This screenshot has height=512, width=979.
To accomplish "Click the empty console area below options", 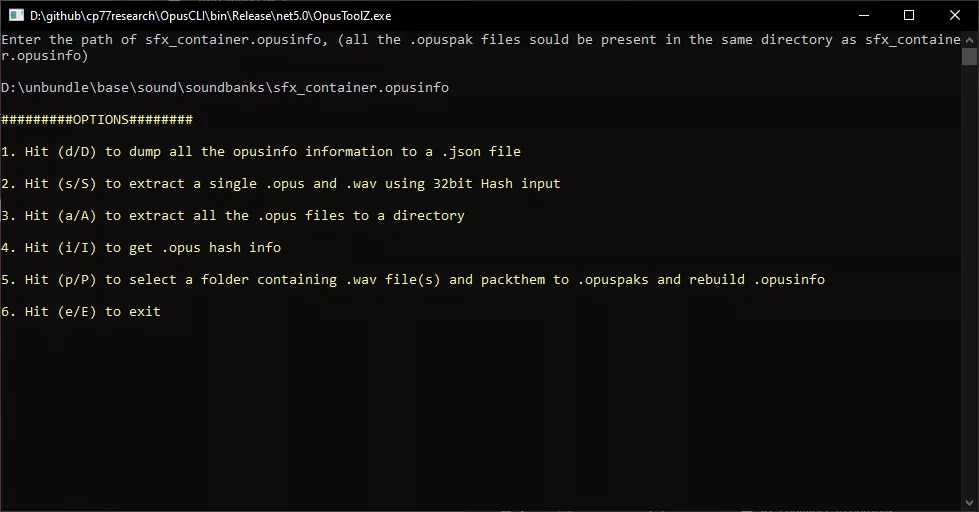I will (481, 412).
